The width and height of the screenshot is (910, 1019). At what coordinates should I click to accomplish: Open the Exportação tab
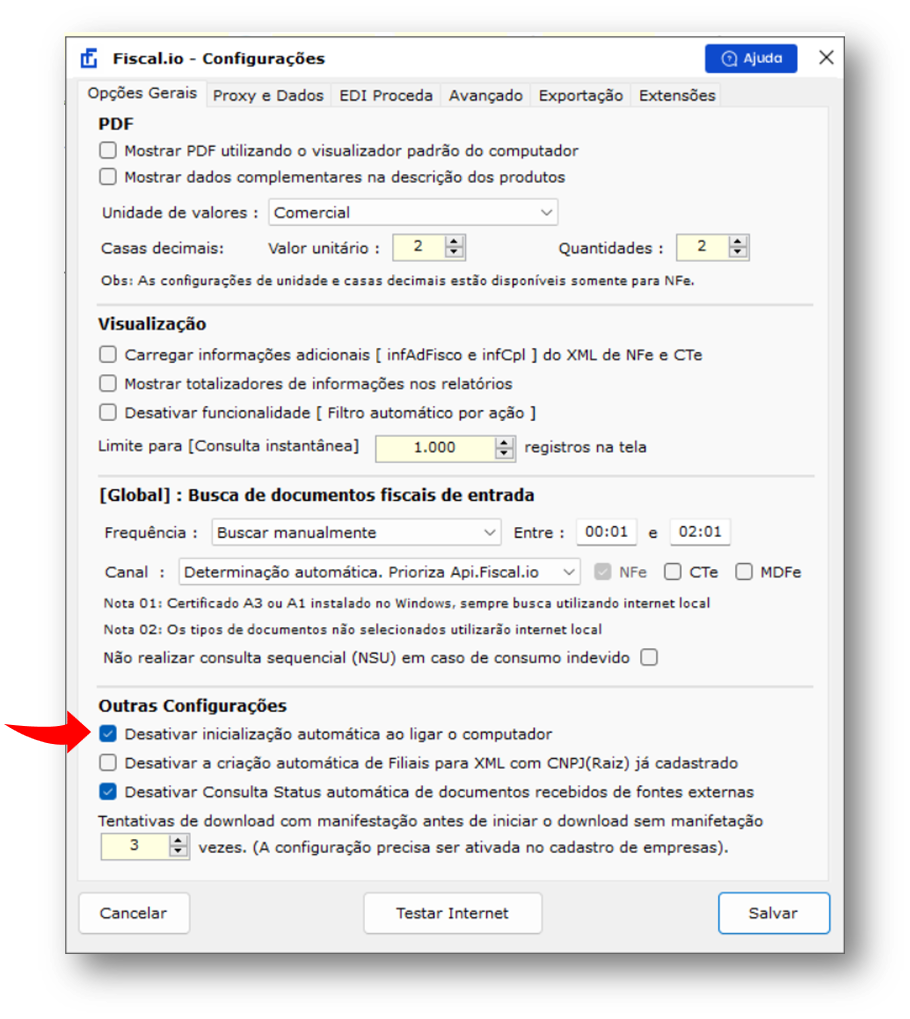(x=580, y=96)
